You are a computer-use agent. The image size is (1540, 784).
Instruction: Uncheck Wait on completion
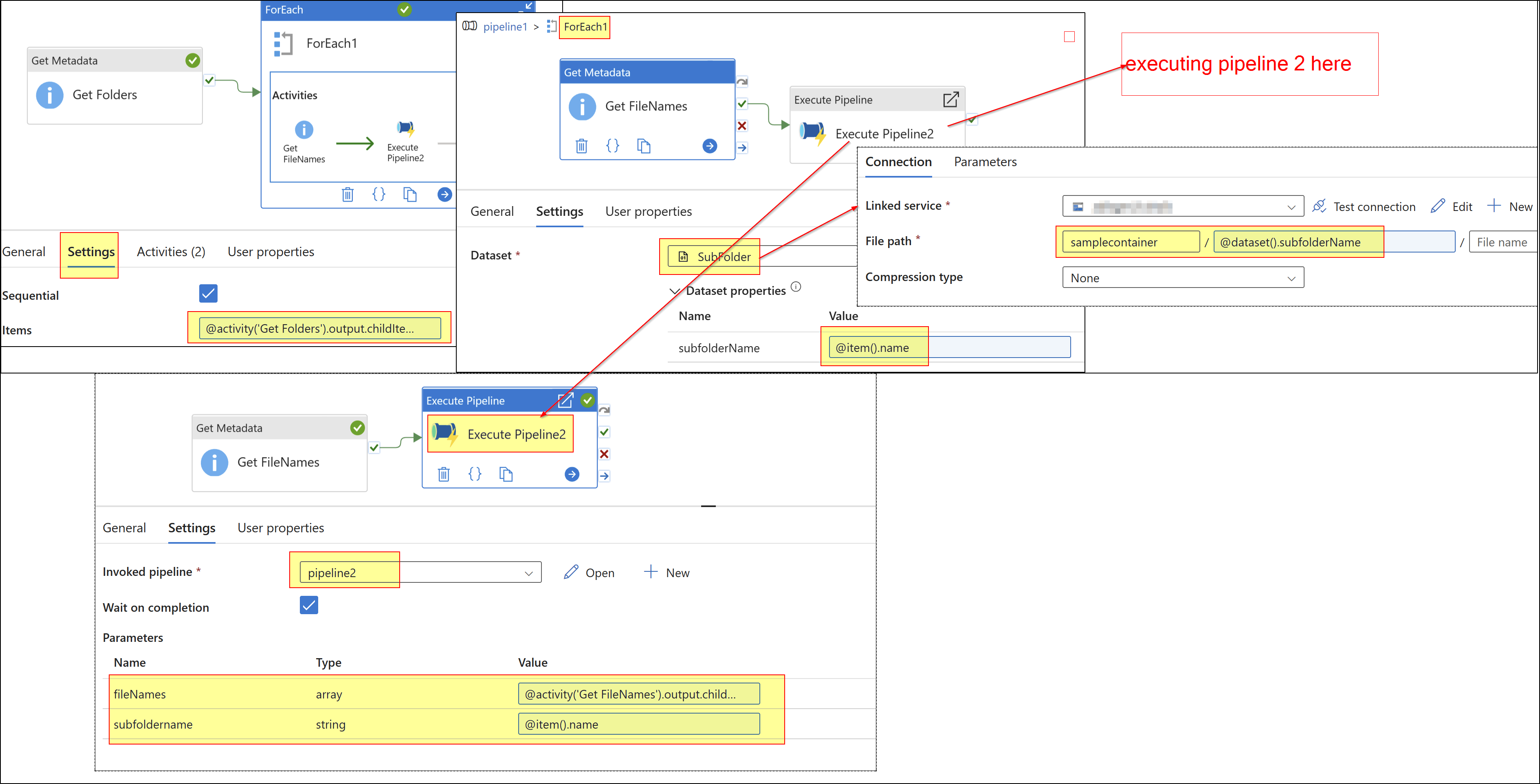click(x=308, y=605)
